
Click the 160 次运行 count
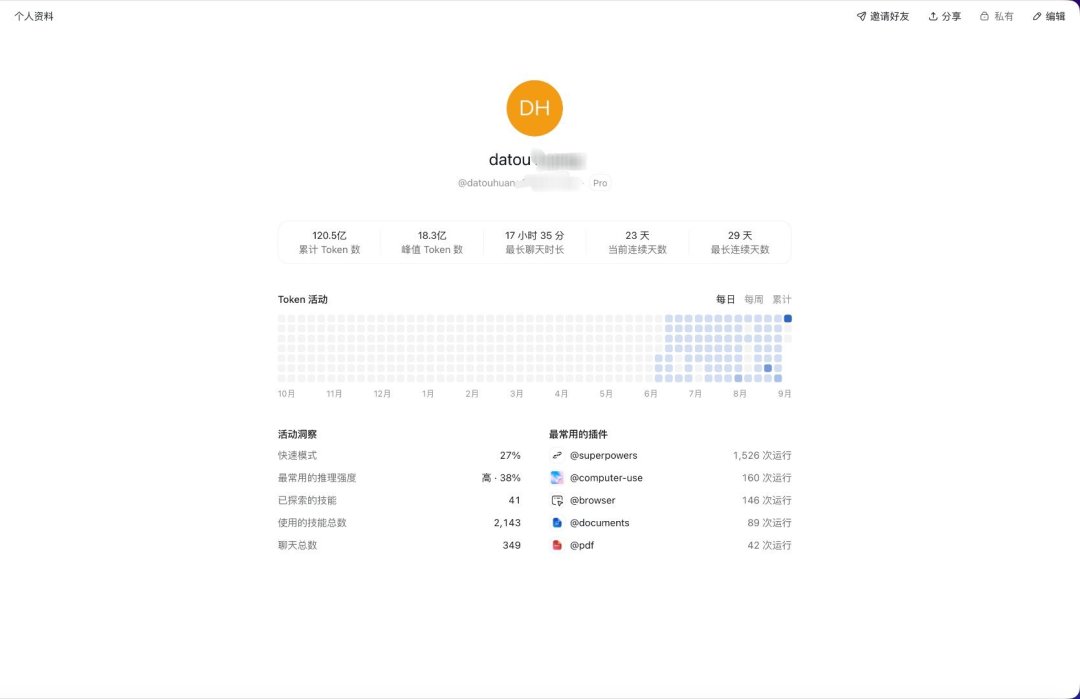[x=767, y=478]
